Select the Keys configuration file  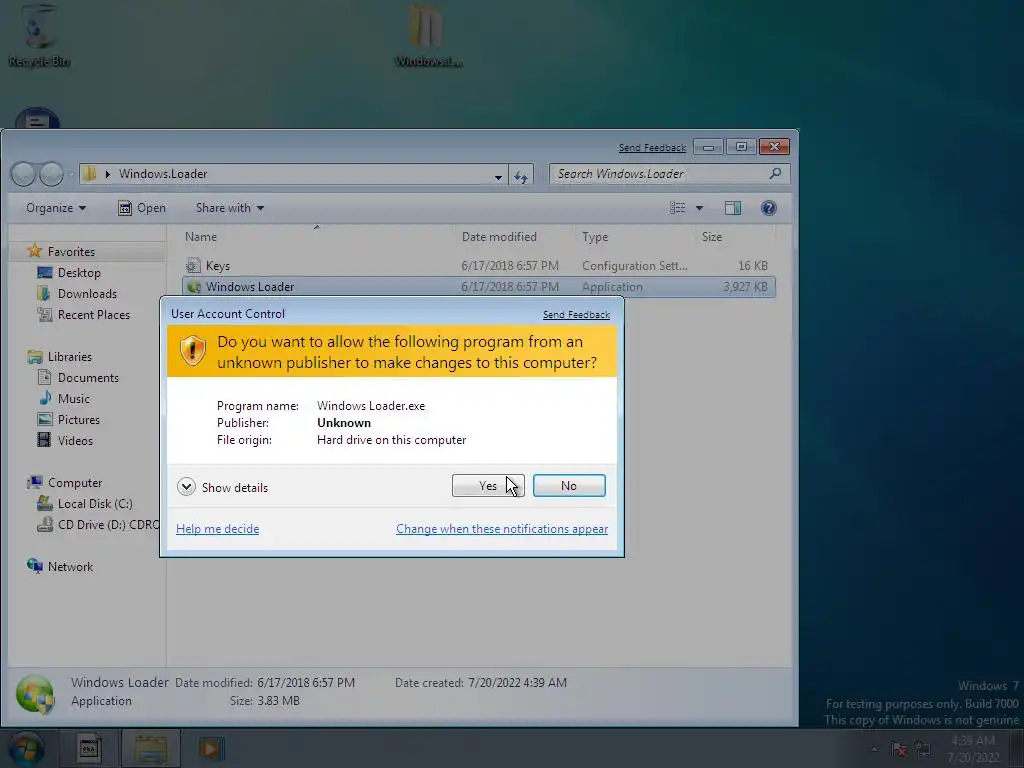478,266
